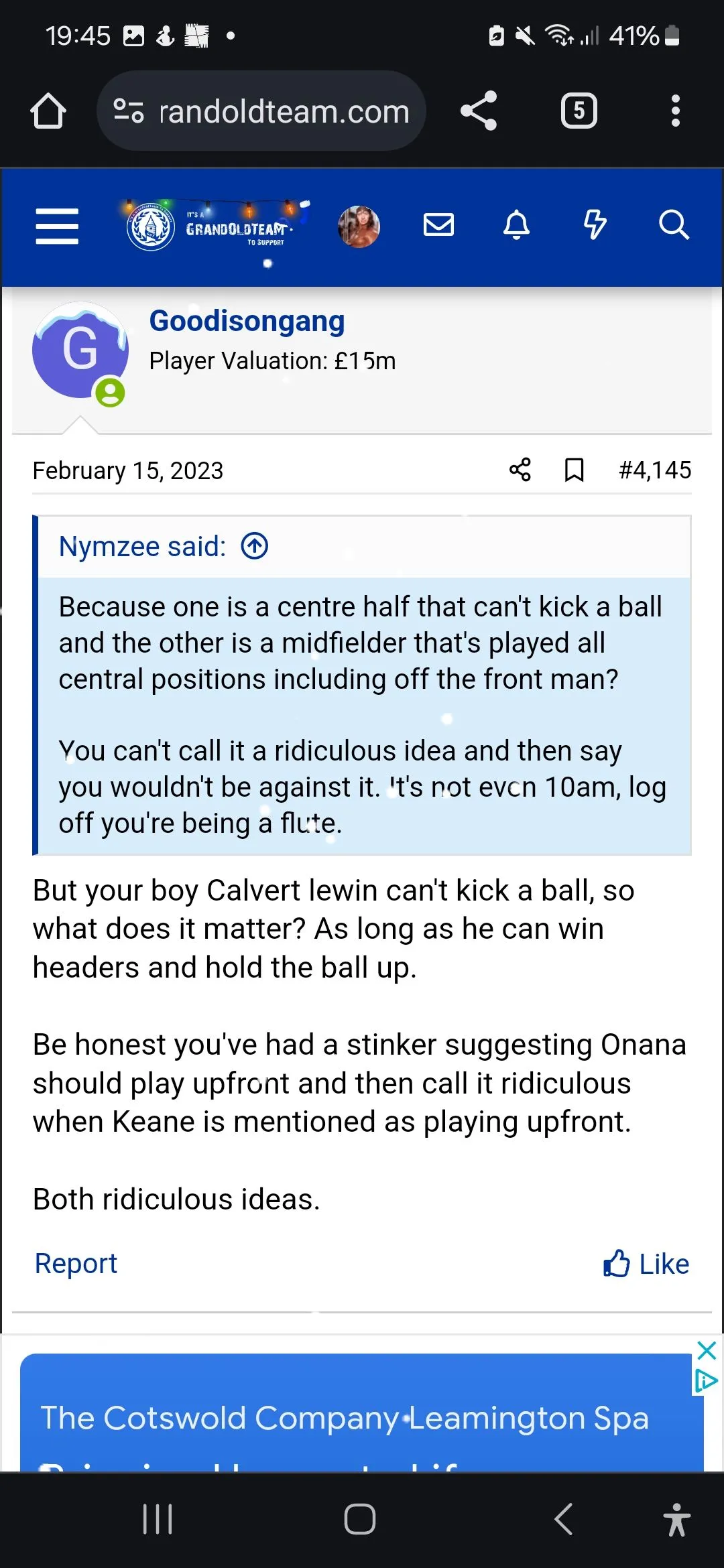Screen dimensions: 724x1568
Task: Open forum search
Action: tap(673, 225)
